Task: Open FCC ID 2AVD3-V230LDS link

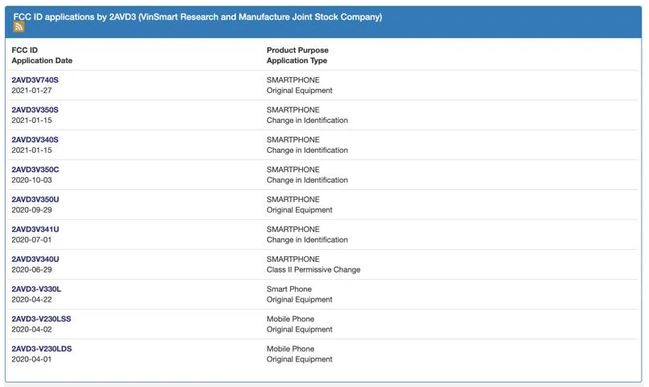Action: click(x=42, y=349)
